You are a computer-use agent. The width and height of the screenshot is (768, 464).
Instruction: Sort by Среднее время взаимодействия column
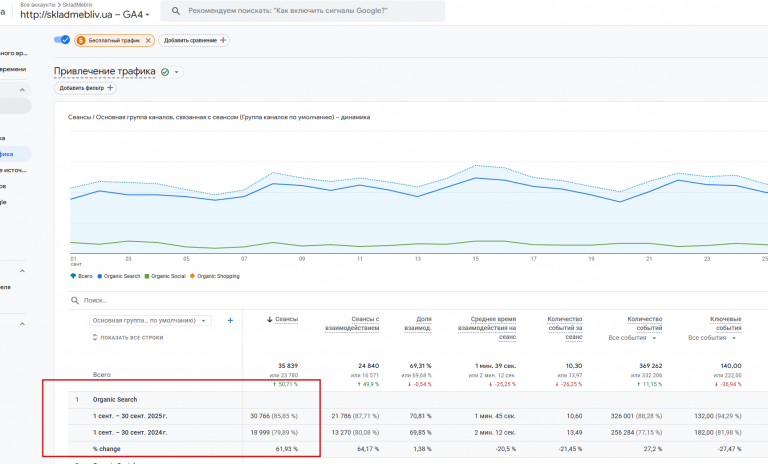point(487,328)
